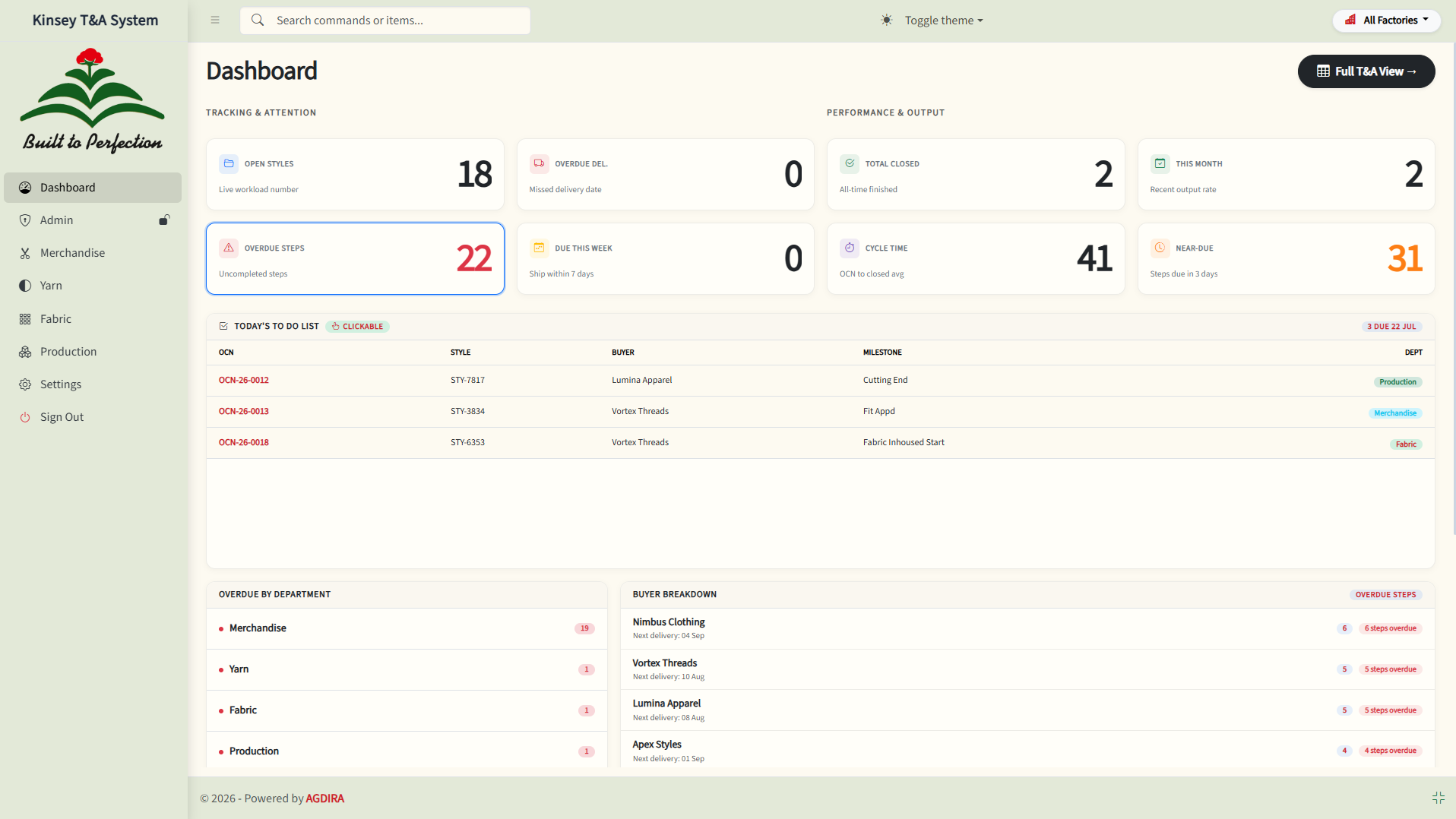The width and height of the screenshot is (1456, 819).
Task: Click the Dashboard gauge icon in sidebar
Action: [25, 188]
